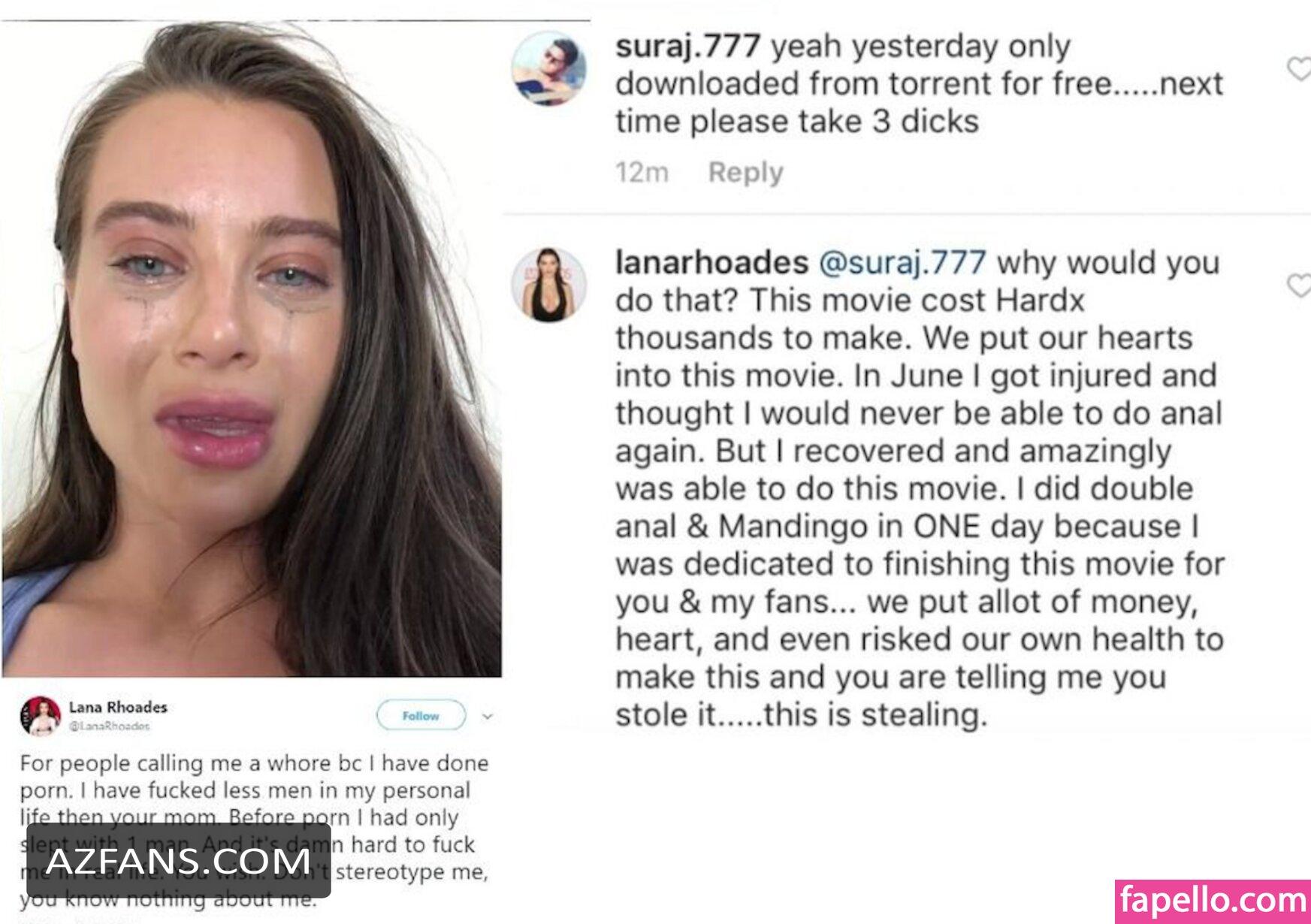Expand the chevron menu next to Follow
This screenshot has height=924, width=1311.
[488, 716]
